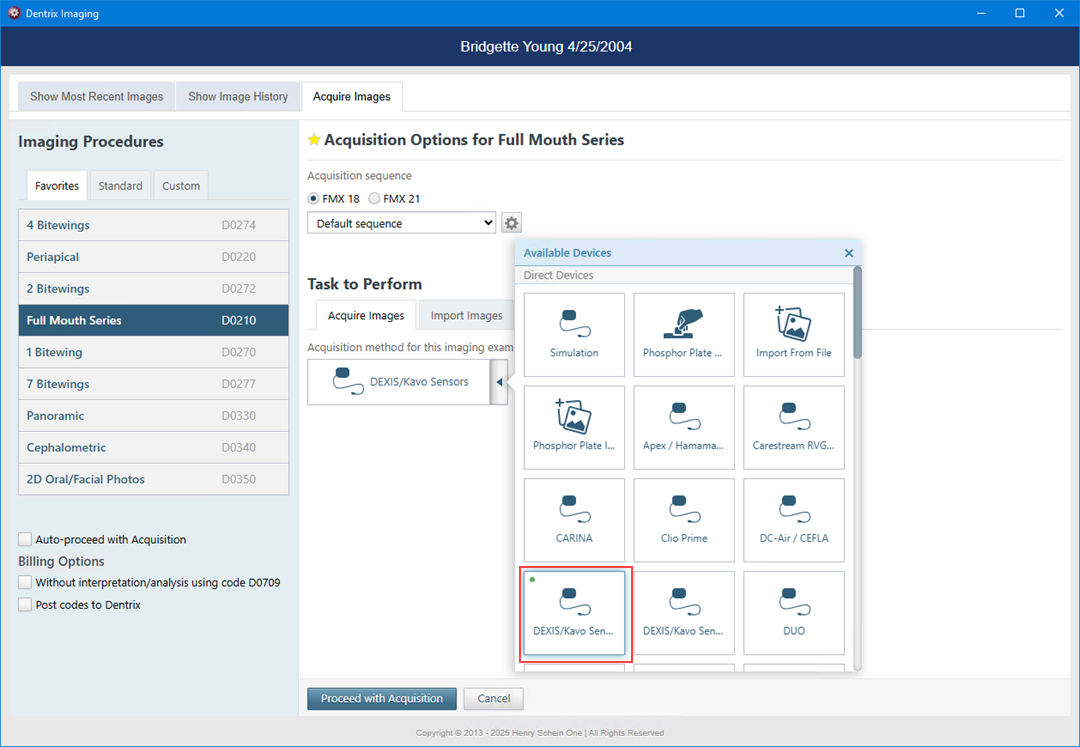
Task: Check Without interpretation/analysis using code D0709
Action: [x=25, y=582]
